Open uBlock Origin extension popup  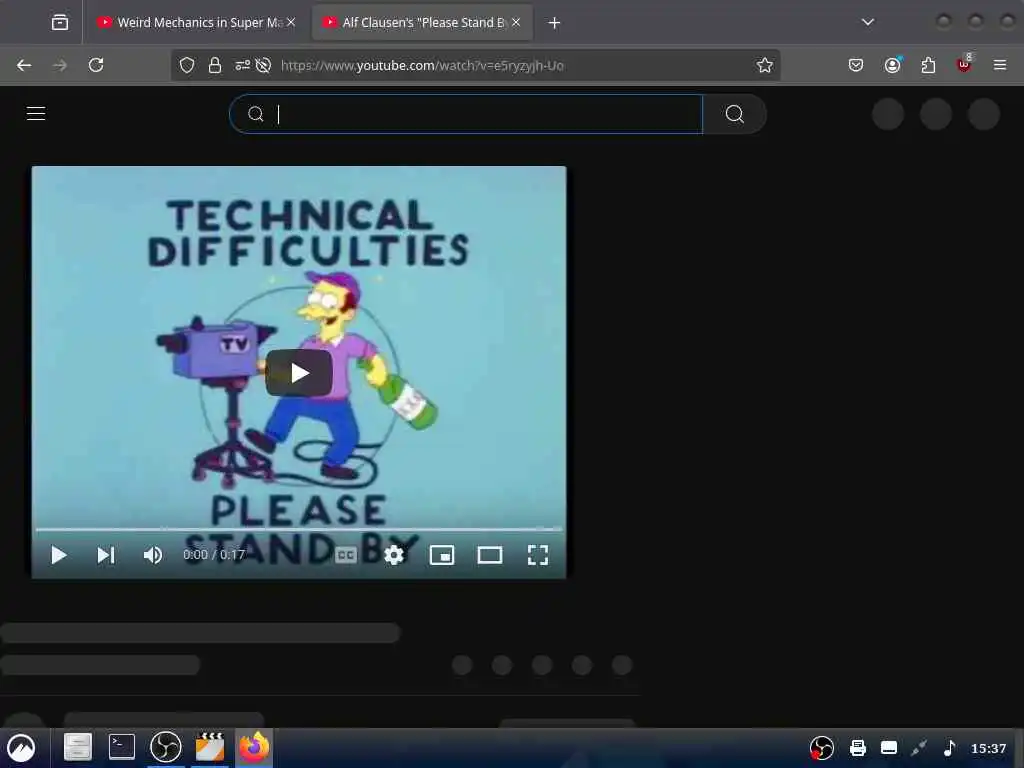(964, 65)
